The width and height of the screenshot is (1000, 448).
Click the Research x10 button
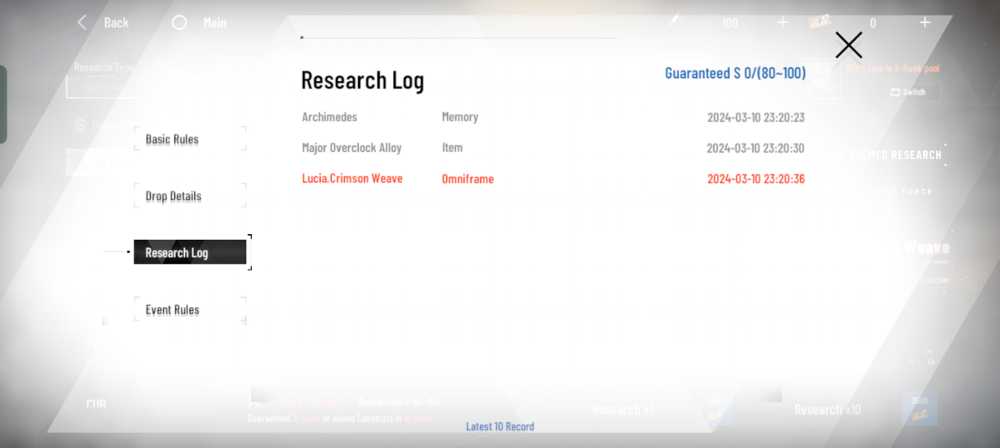point(827,410)
